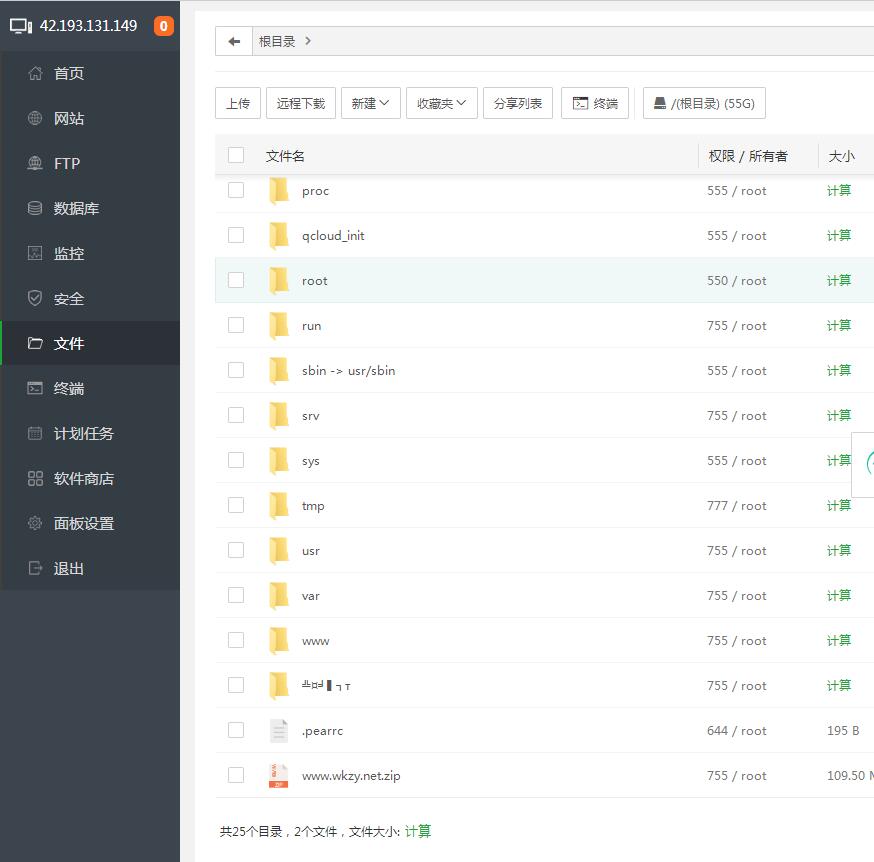Image resolution: width=874 pixels, height=862 pixels.
Task: Expand the 根目录 breadcrumb chevron
Action: 308,41
